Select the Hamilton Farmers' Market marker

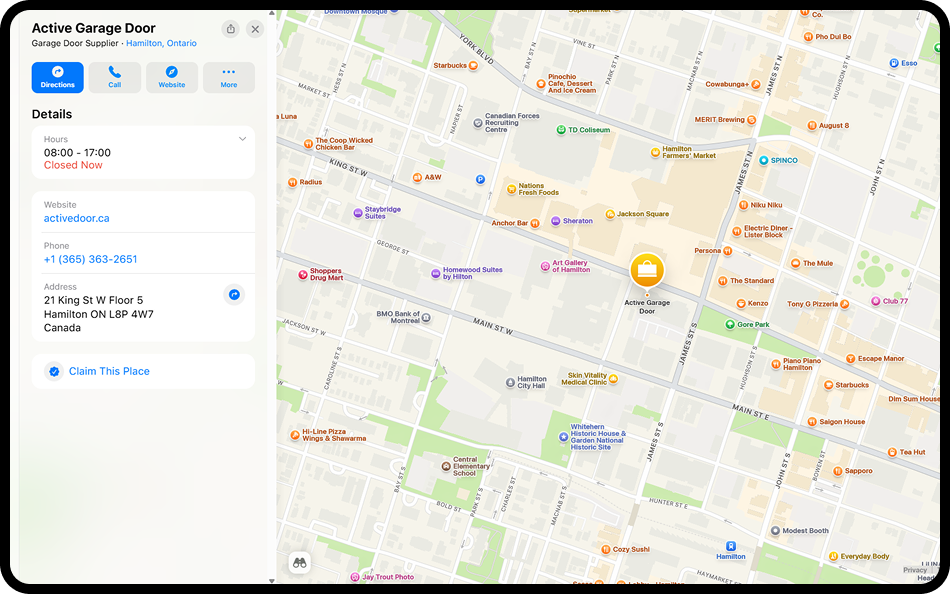[x=655, y=152]
